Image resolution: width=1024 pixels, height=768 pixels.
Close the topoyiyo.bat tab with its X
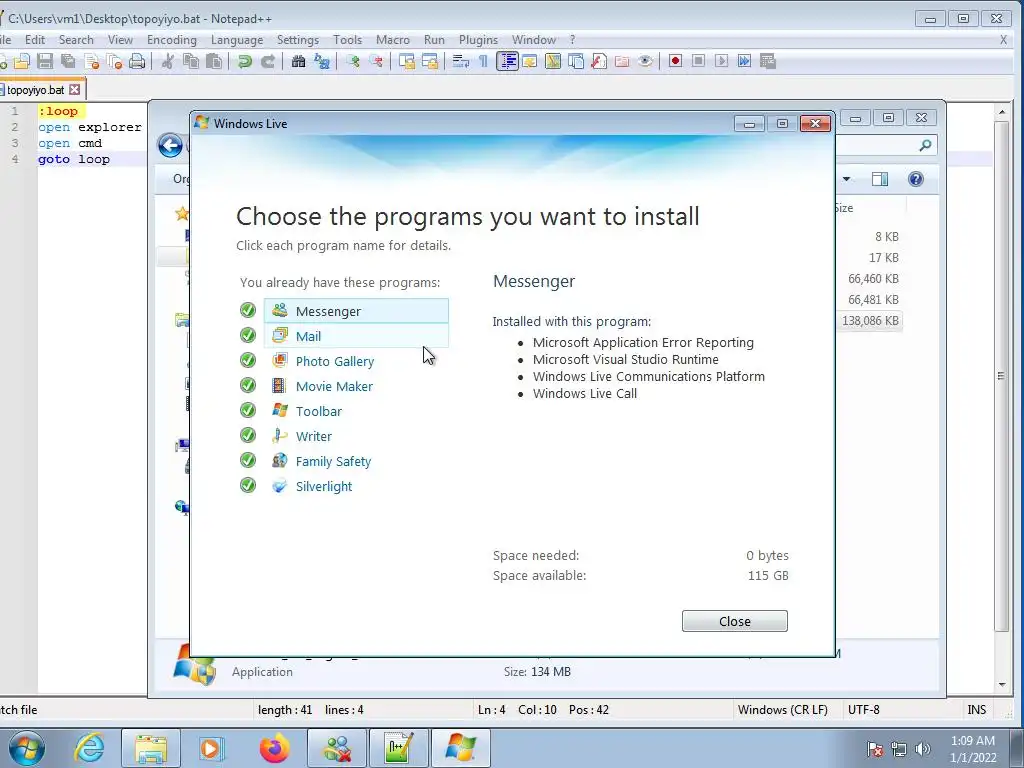point(75,89)
